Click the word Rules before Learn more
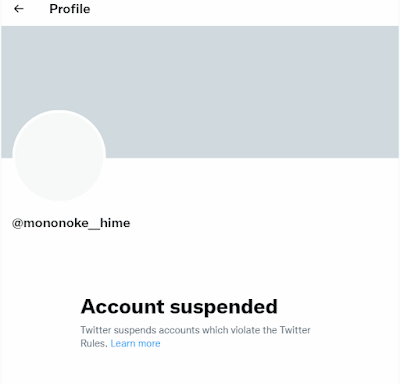This screenshot has width=400, height=384. (x=94, y=343)
